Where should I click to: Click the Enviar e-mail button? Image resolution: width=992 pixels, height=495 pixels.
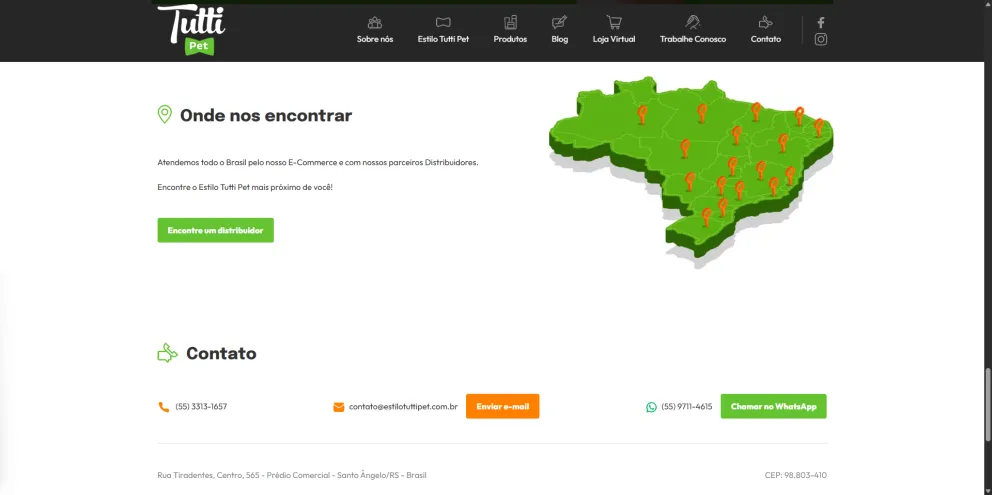coord(502,406)
